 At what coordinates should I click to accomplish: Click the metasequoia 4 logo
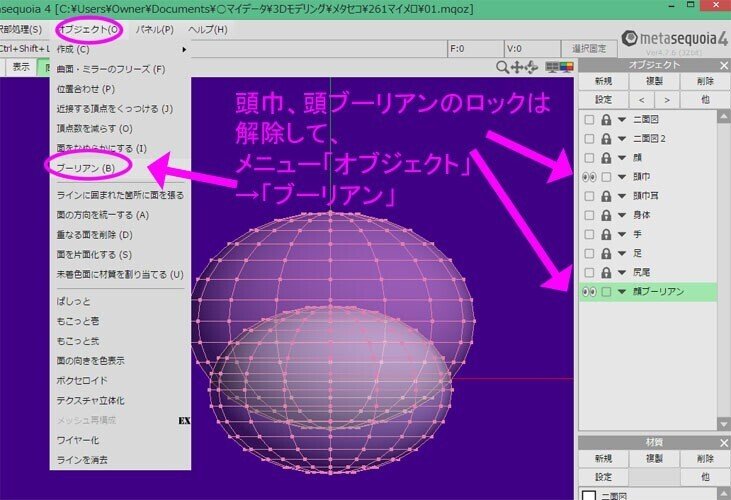(x=674, y=39)
